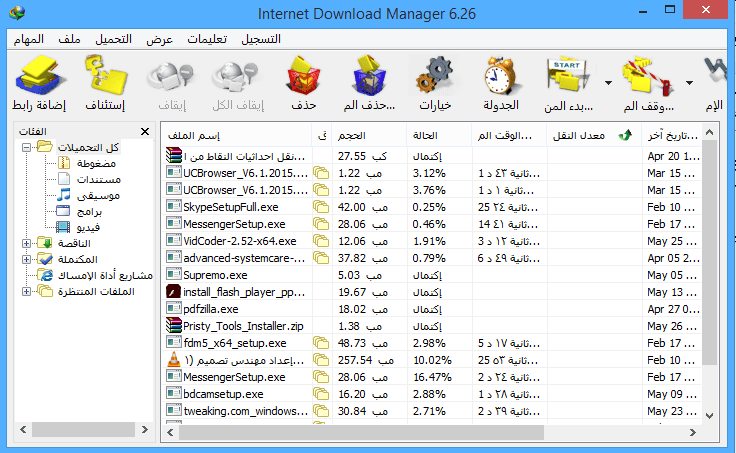Expand the Finished (المكتملة) tree node
736x453 pixels.
click(26, 259)
